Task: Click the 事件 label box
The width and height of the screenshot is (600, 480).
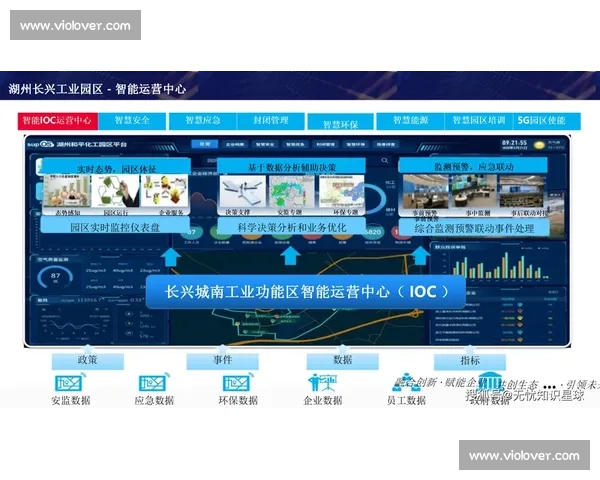Action: 222,361
